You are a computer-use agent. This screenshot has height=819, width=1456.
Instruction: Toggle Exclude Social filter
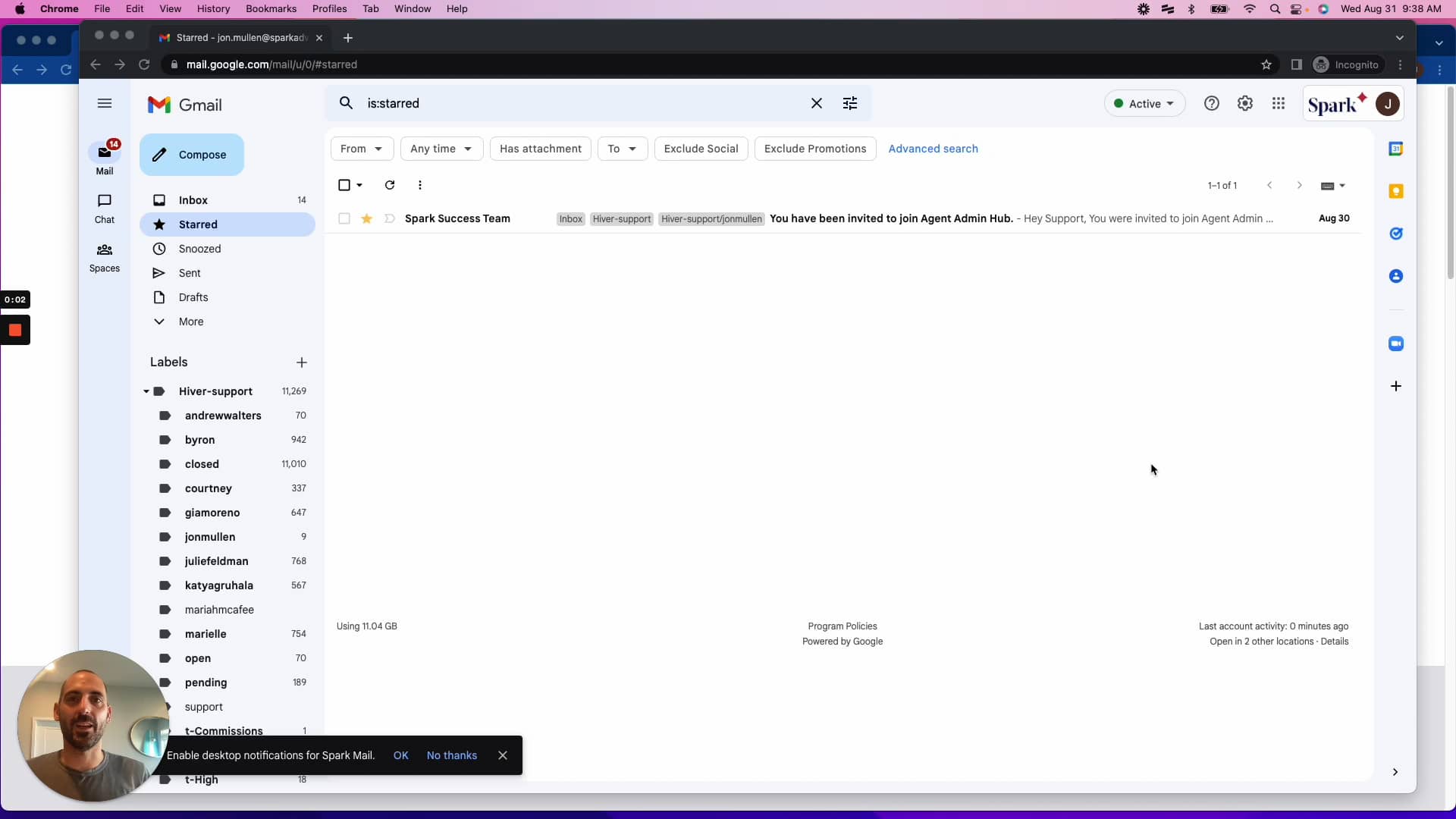pos(701,149)
